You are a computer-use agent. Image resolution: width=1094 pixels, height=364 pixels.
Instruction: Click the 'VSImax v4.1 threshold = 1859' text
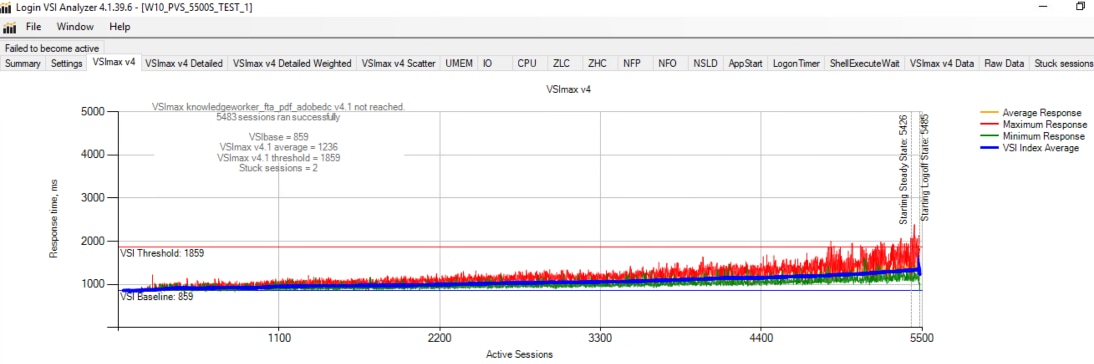278,158
